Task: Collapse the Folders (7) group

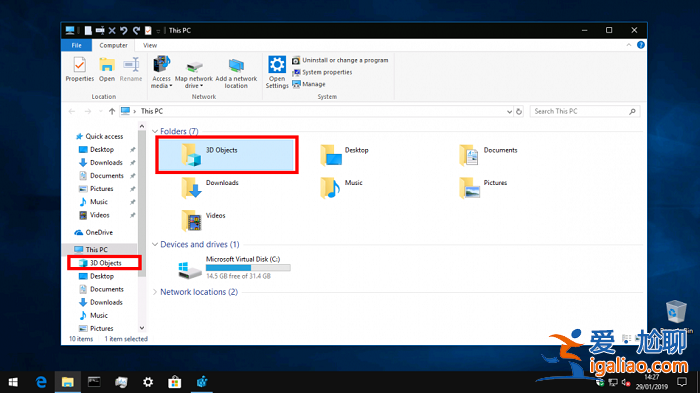Action: (155, 131)
